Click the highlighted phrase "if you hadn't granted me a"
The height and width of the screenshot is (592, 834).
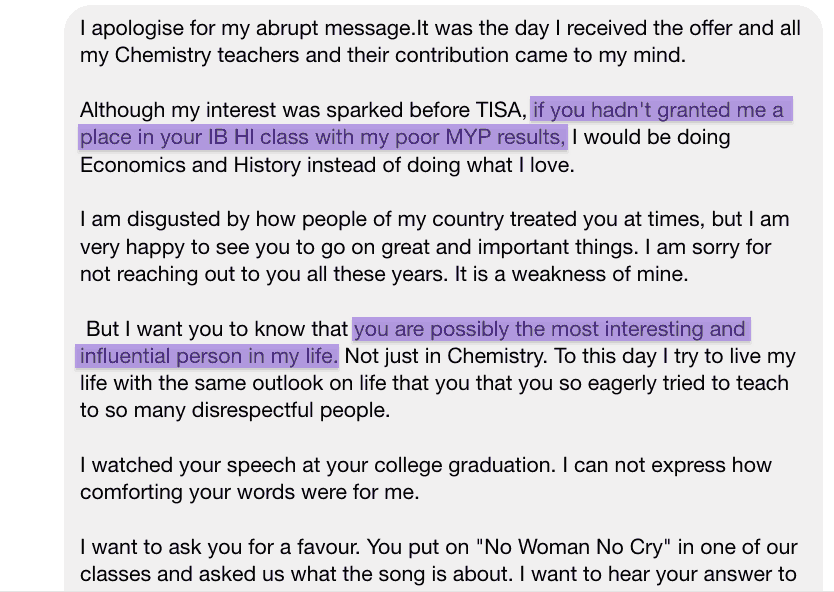pos(658,110)
